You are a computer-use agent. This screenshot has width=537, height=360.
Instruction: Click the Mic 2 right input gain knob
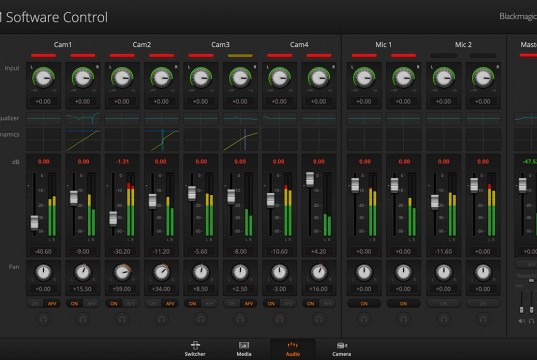(483, 78)
